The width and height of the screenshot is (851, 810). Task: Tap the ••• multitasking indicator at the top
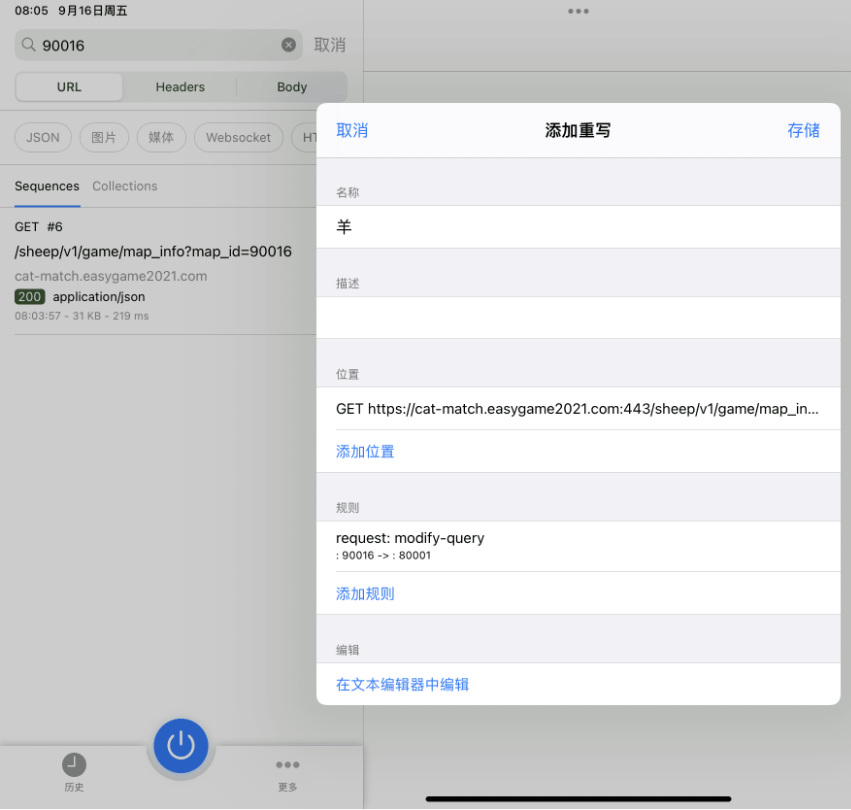click(x=577, y=11)
